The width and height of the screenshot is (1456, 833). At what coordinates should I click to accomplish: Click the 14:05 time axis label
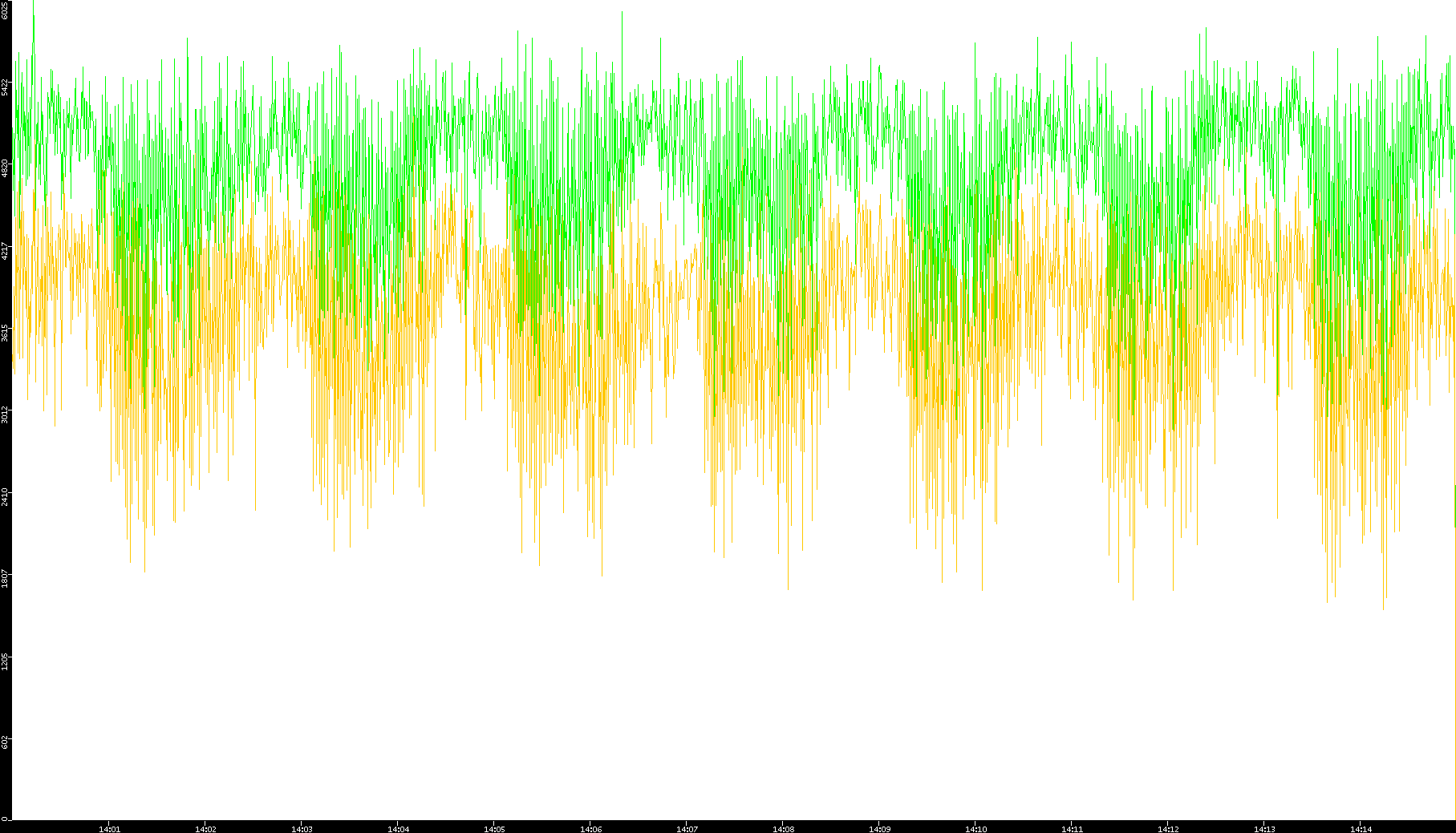point(494,828)
